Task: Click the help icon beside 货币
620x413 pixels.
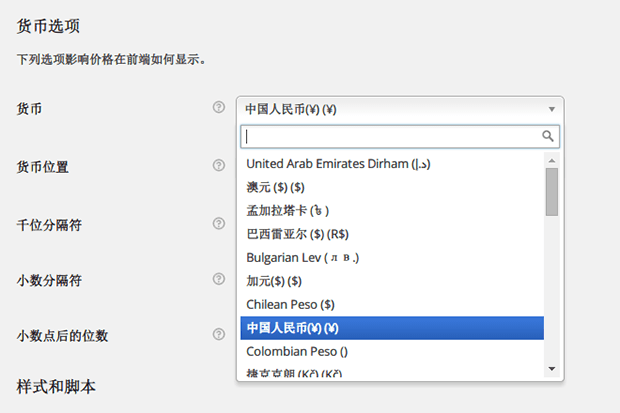Action: coord(219,107)
